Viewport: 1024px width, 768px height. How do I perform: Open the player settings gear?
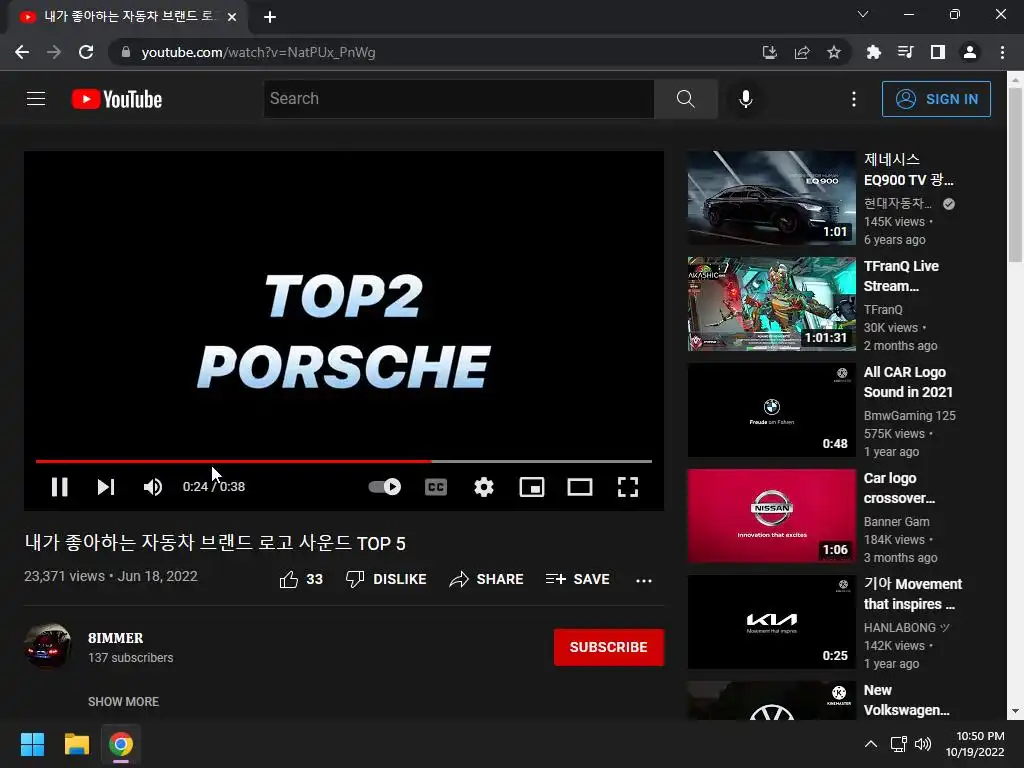(484, 487)
